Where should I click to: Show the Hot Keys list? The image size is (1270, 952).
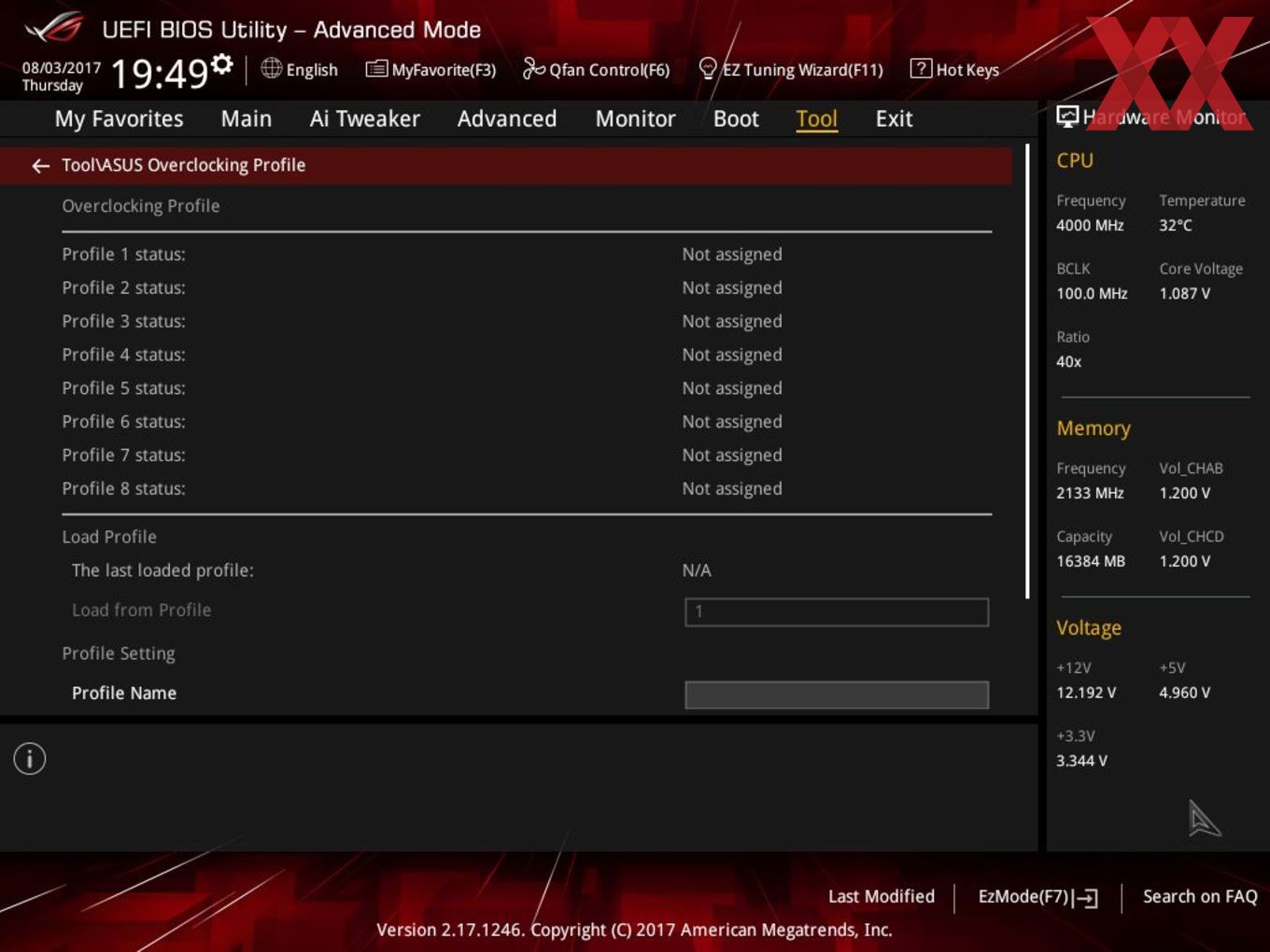point(955,69)
